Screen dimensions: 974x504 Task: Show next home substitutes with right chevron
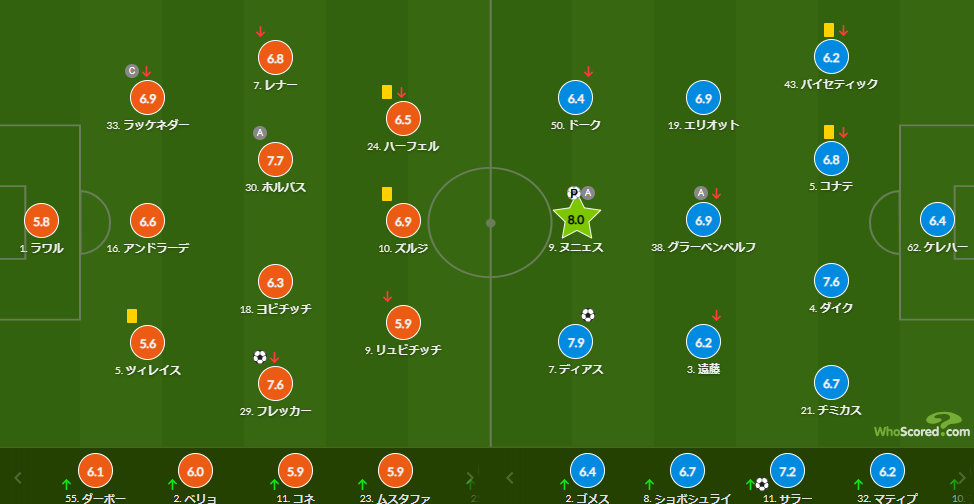470,477
